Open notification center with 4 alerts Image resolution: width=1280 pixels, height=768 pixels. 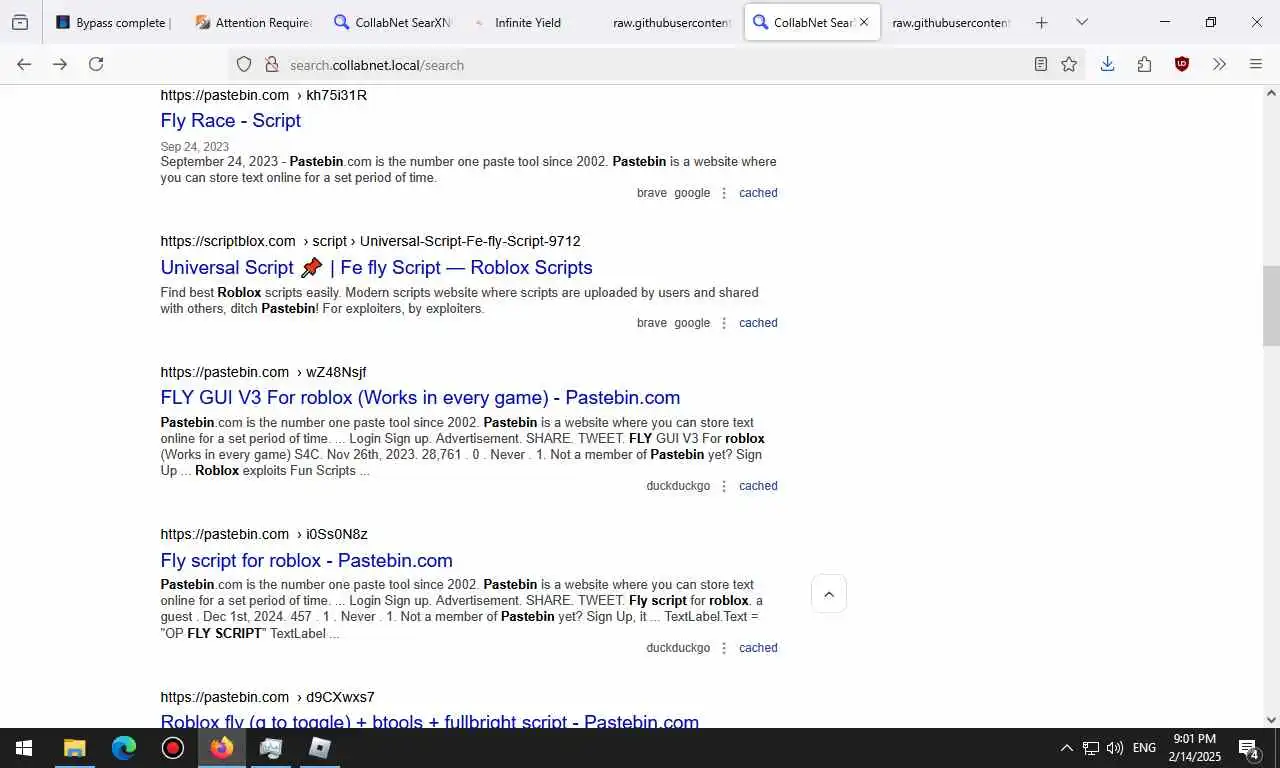click(x=1249, y=748)
